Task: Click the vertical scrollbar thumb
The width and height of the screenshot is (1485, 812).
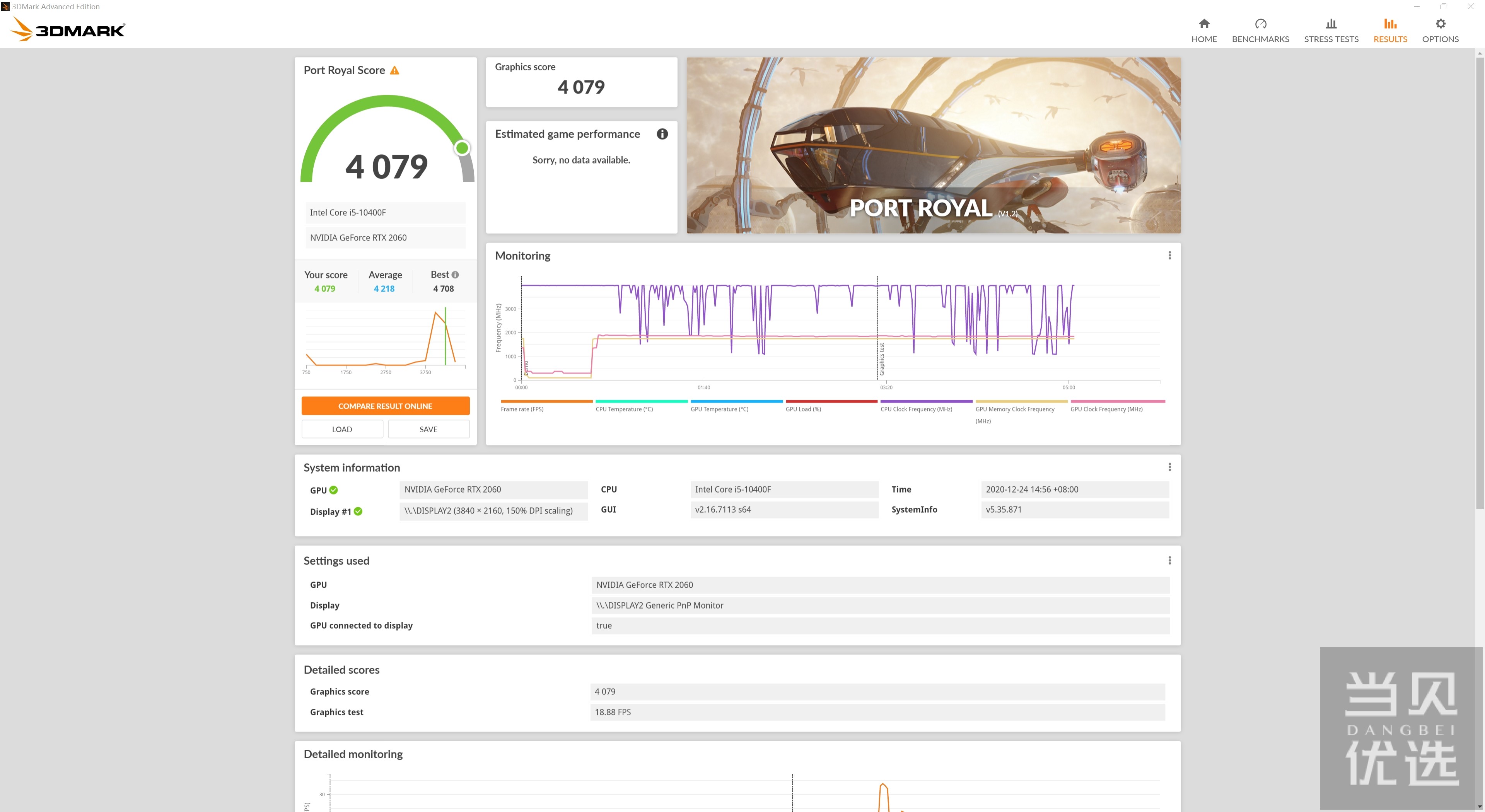Action: pos(1479,282)
